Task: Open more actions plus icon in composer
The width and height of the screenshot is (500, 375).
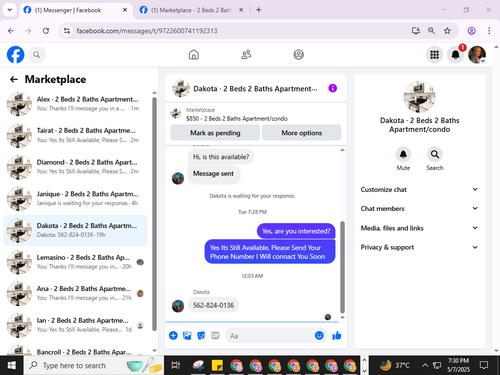Action: click(173, 335)
